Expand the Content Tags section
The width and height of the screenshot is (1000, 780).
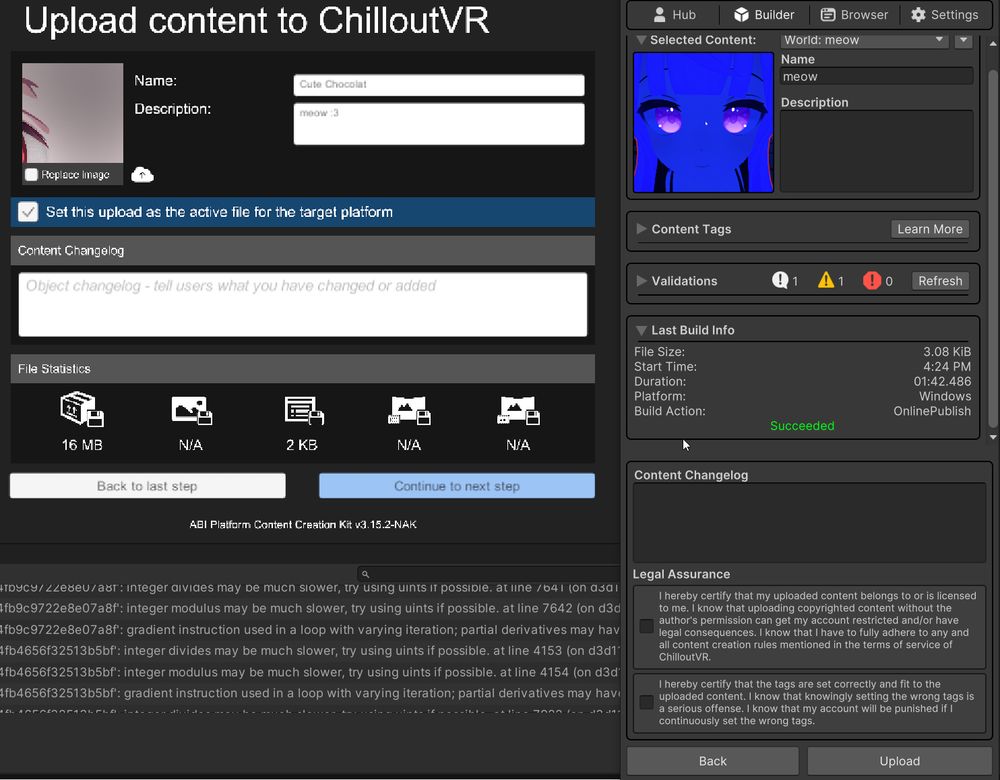(x=641, y=228)
